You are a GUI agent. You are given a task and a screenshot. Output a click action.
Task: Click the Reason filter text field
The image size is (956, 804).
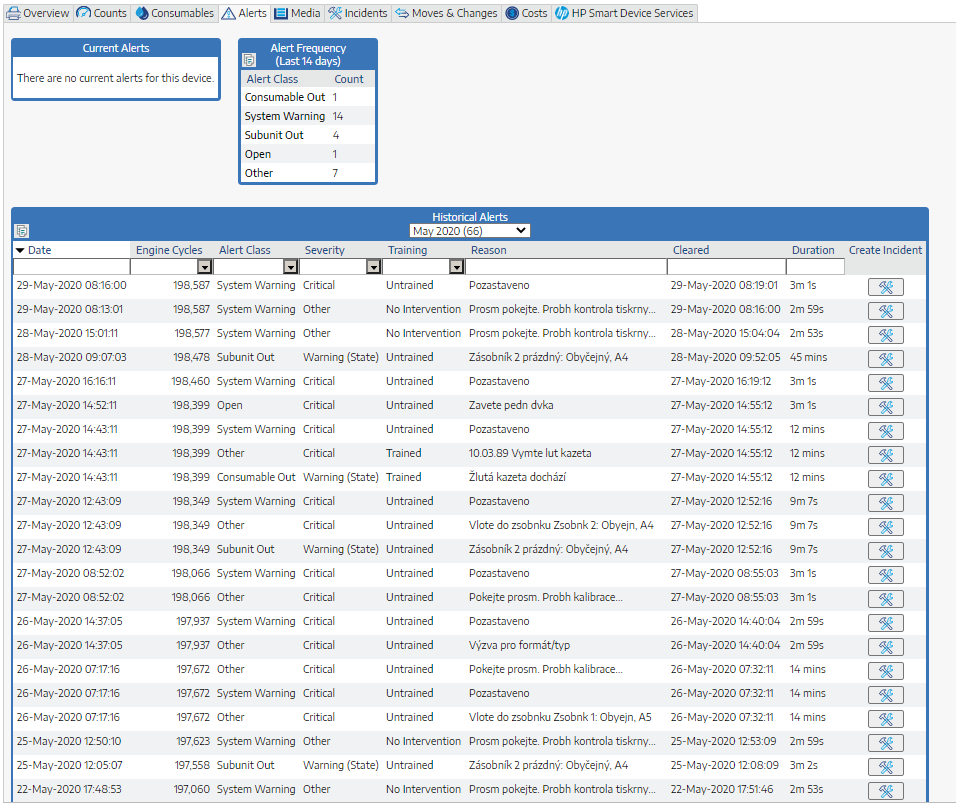point(566,267)
